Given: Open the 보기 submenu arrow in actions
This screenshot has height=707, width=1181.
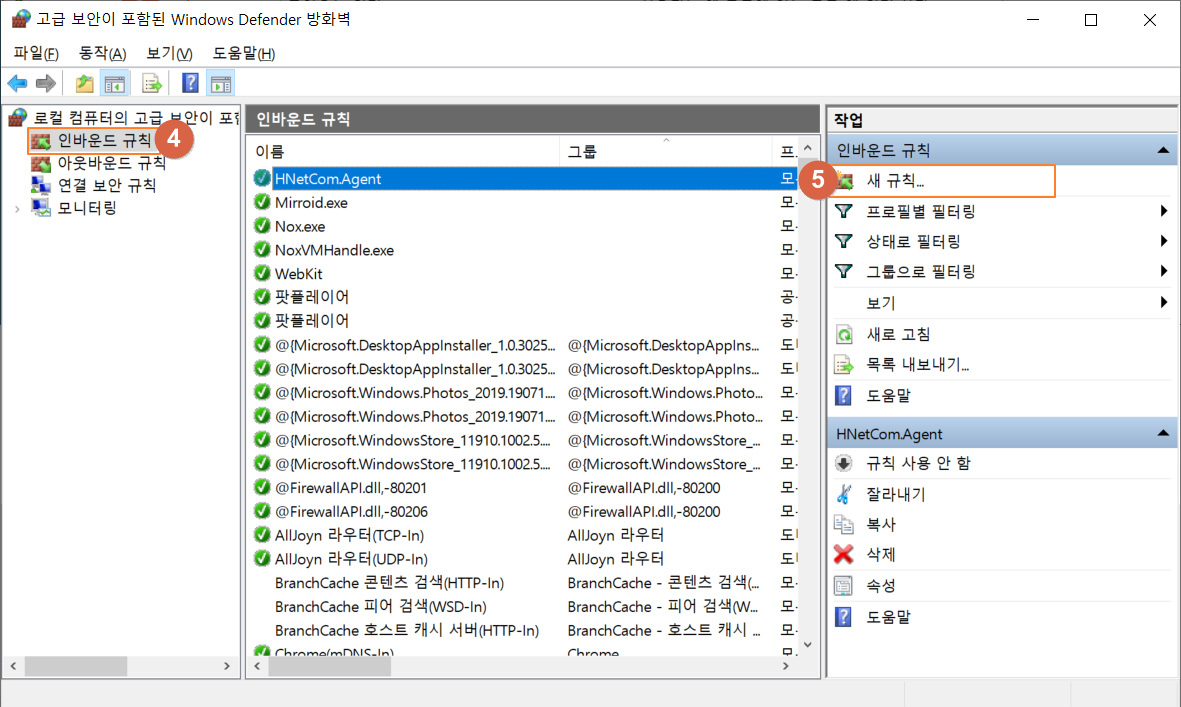Looking at the screenshot, I should click(x=1164, y=303).
